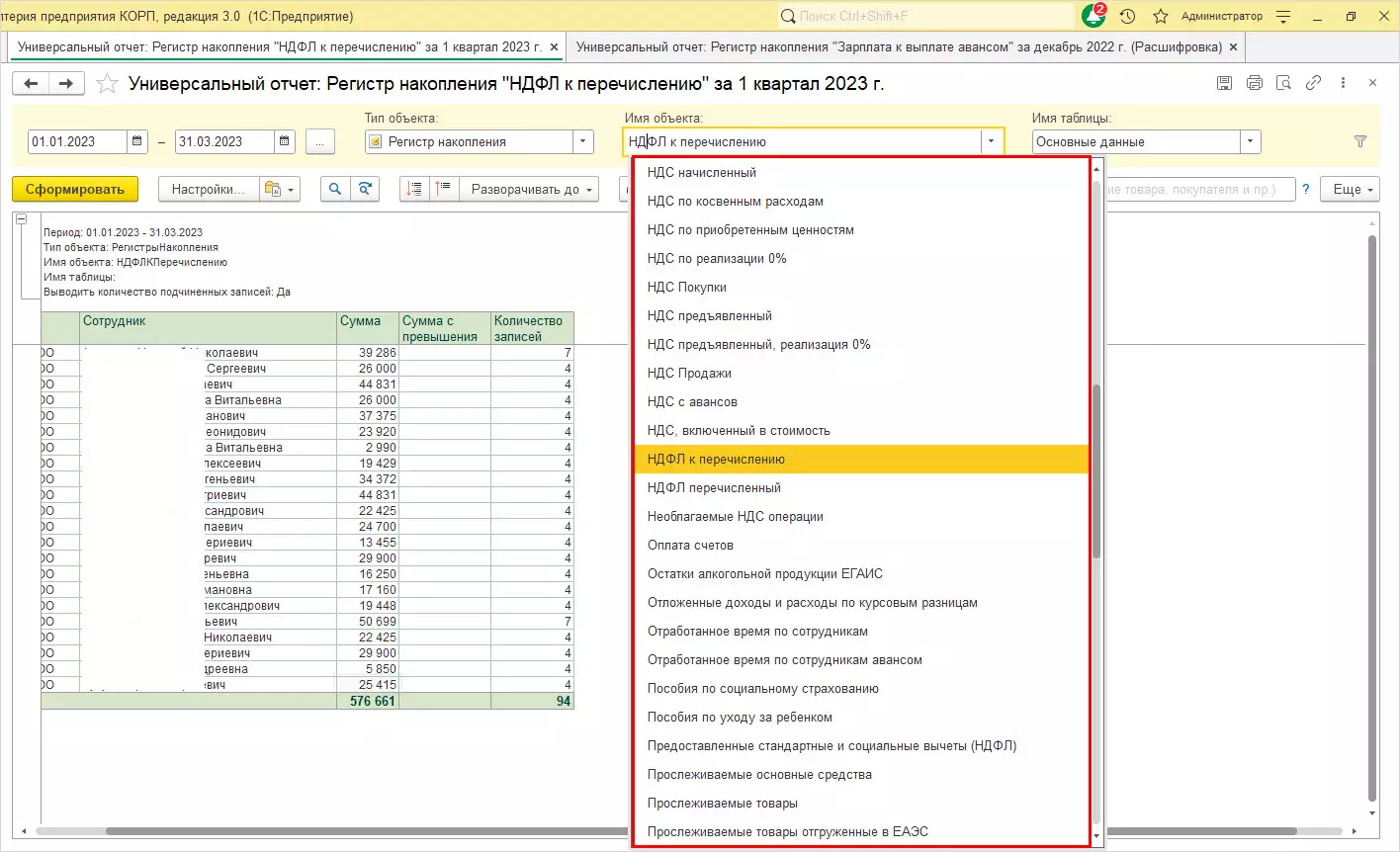The width and height of the screenshot is (1400, 852).
Task: Expand the Тип объекта dropdown
Action: [582, 141]
